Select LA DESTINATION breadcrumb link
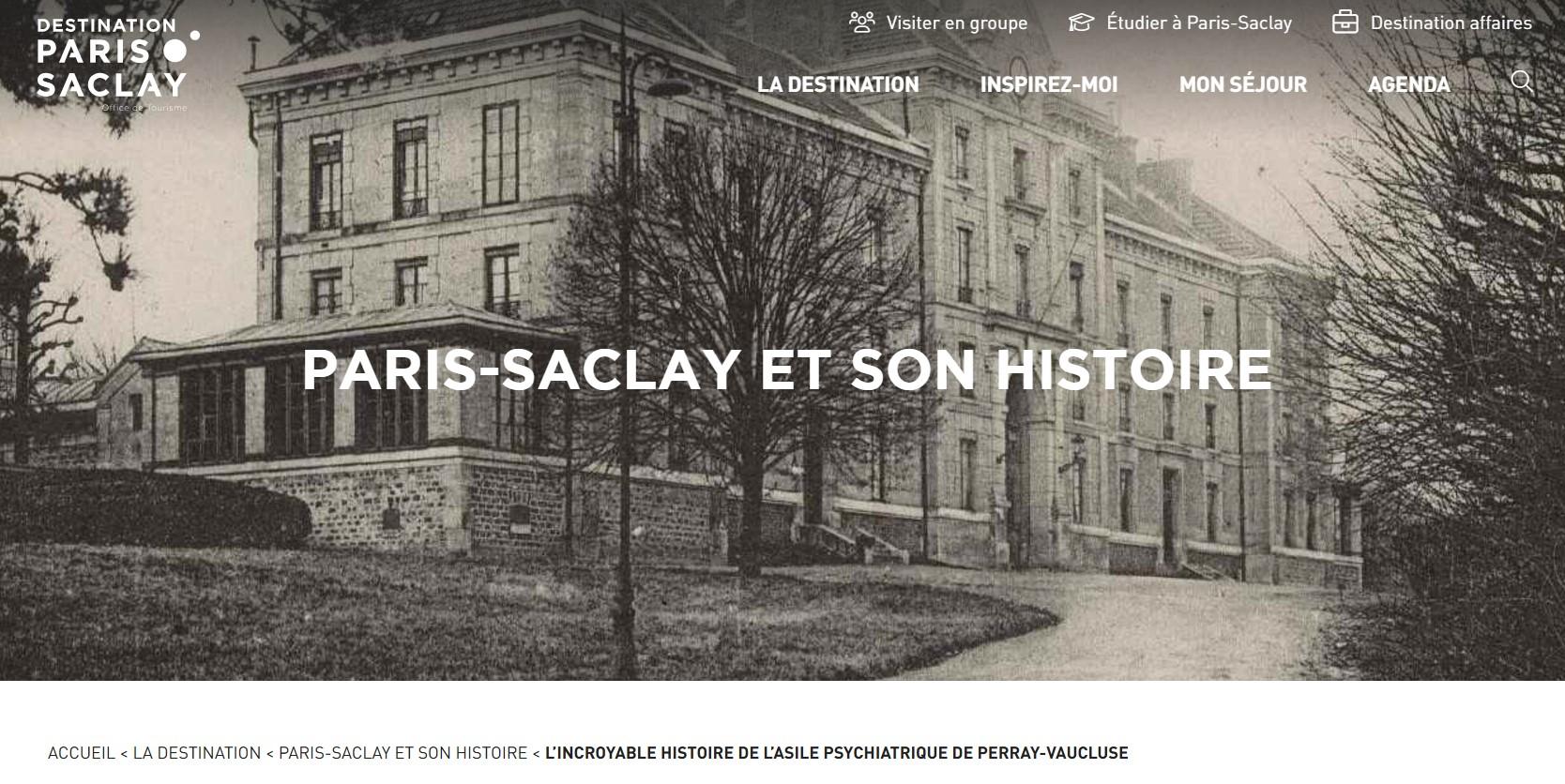Viewport: 1565px width, 784px height. [197, 753]
